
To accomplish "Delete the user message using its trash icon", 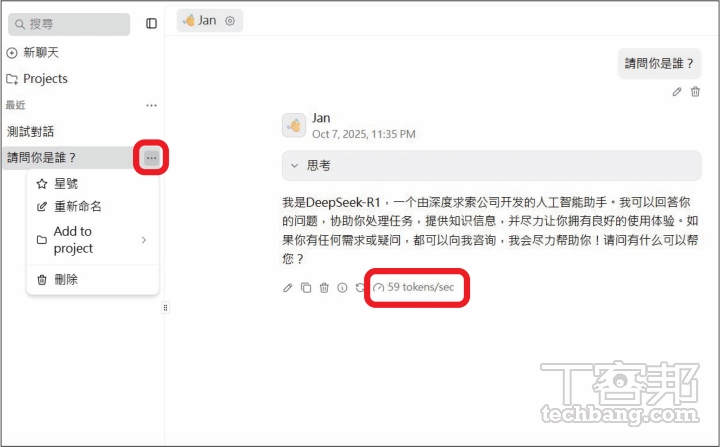I will pos(696,91).
